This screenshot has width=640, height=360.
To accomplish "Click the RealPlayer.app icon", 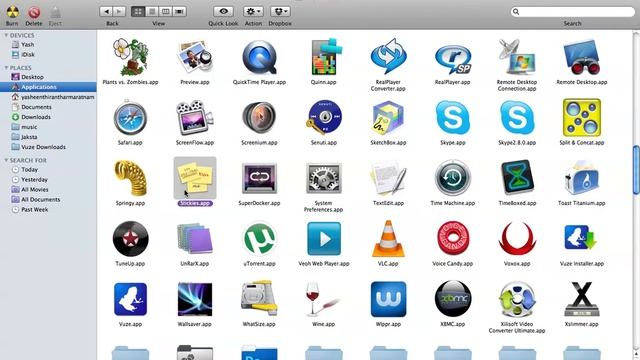I will (x=453, y=59).
